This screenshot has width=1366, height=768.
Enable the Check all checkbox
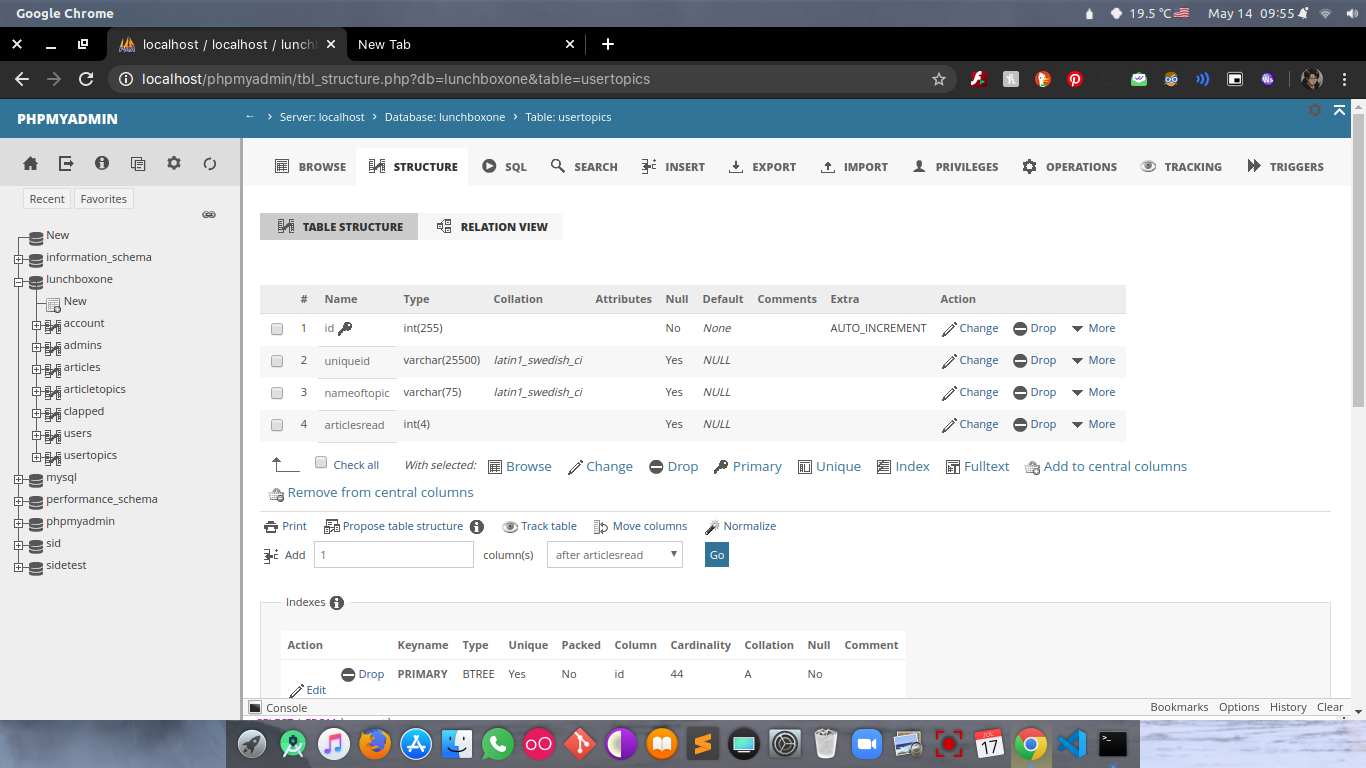321,463
